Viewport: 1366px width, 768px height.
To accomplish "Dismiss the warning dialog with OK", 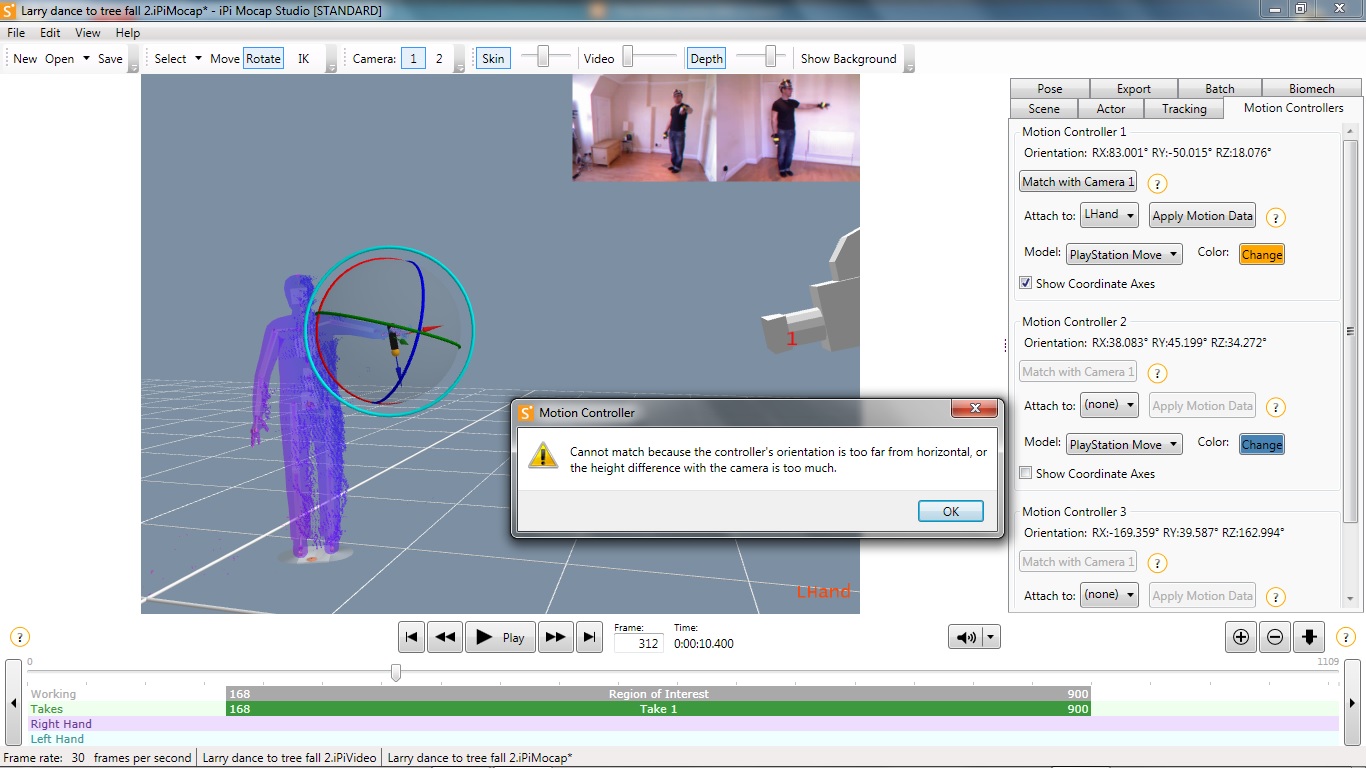I will (x=951, y=511).
